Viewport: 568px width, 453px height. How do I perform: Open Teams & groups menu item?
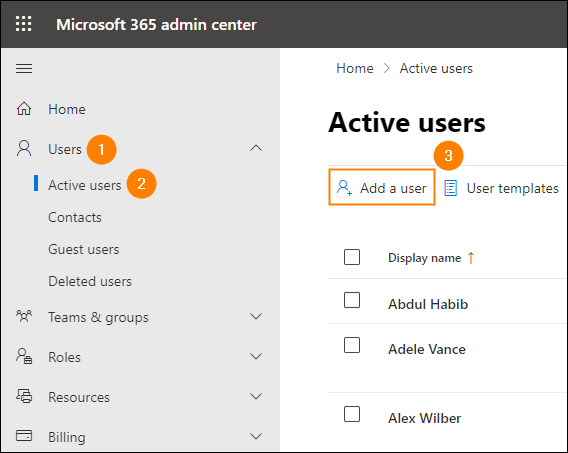click(x=99, y=318)
